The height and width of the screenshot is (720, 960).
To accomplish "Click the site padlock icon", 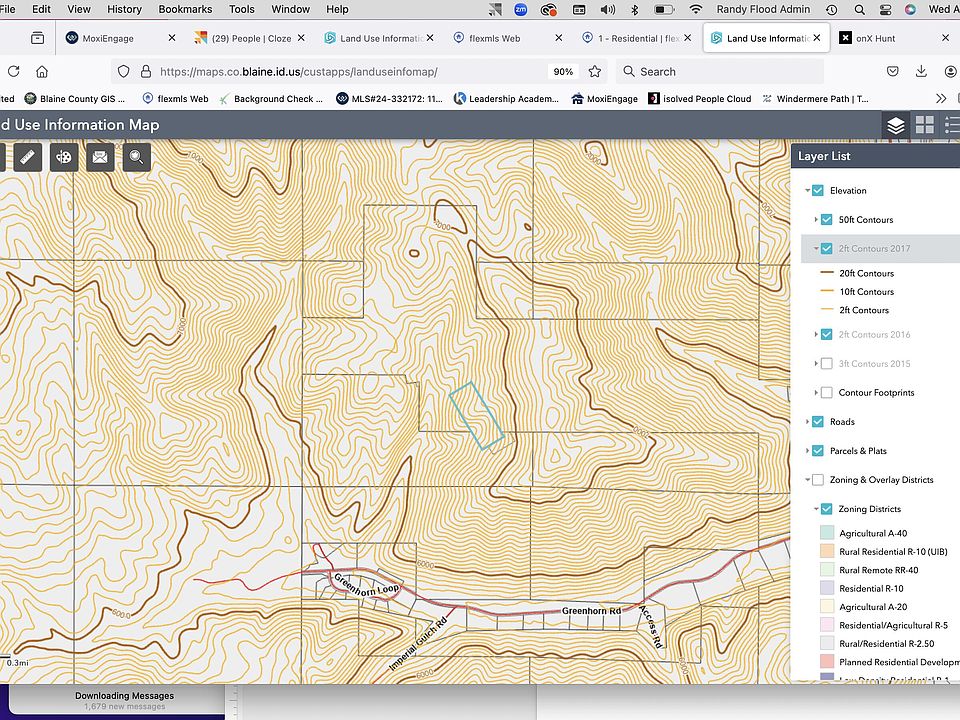I will (x=146, y=72).
